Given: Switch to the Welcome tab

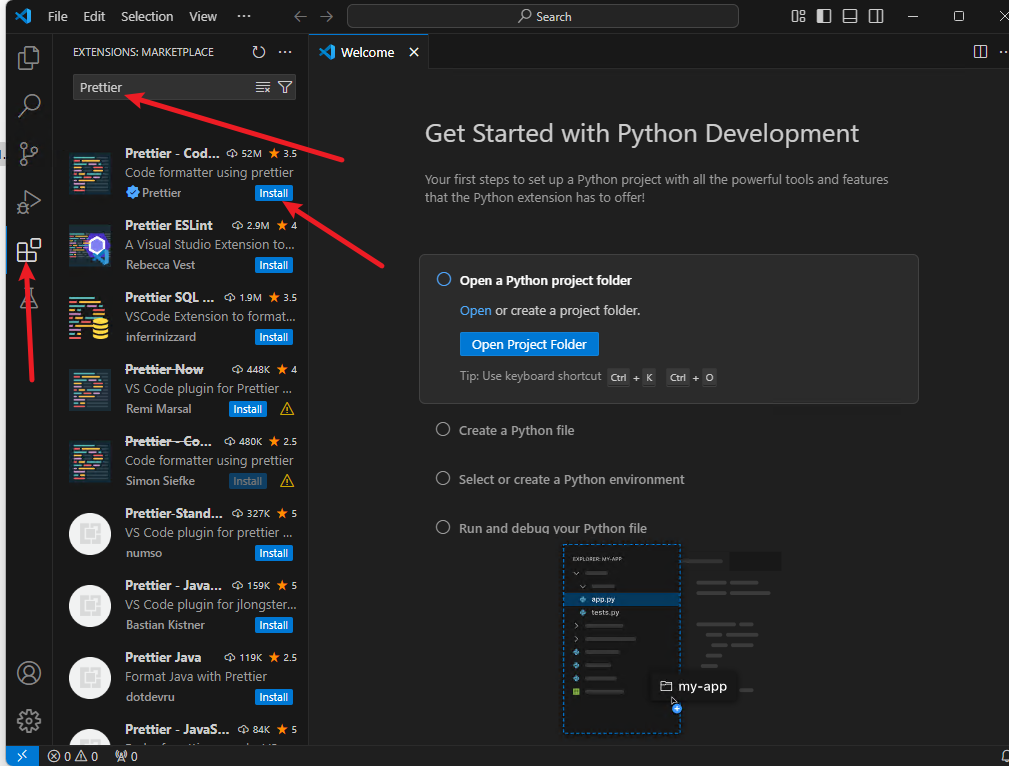Looking at the screenshot, I should [x=367, y=52].
